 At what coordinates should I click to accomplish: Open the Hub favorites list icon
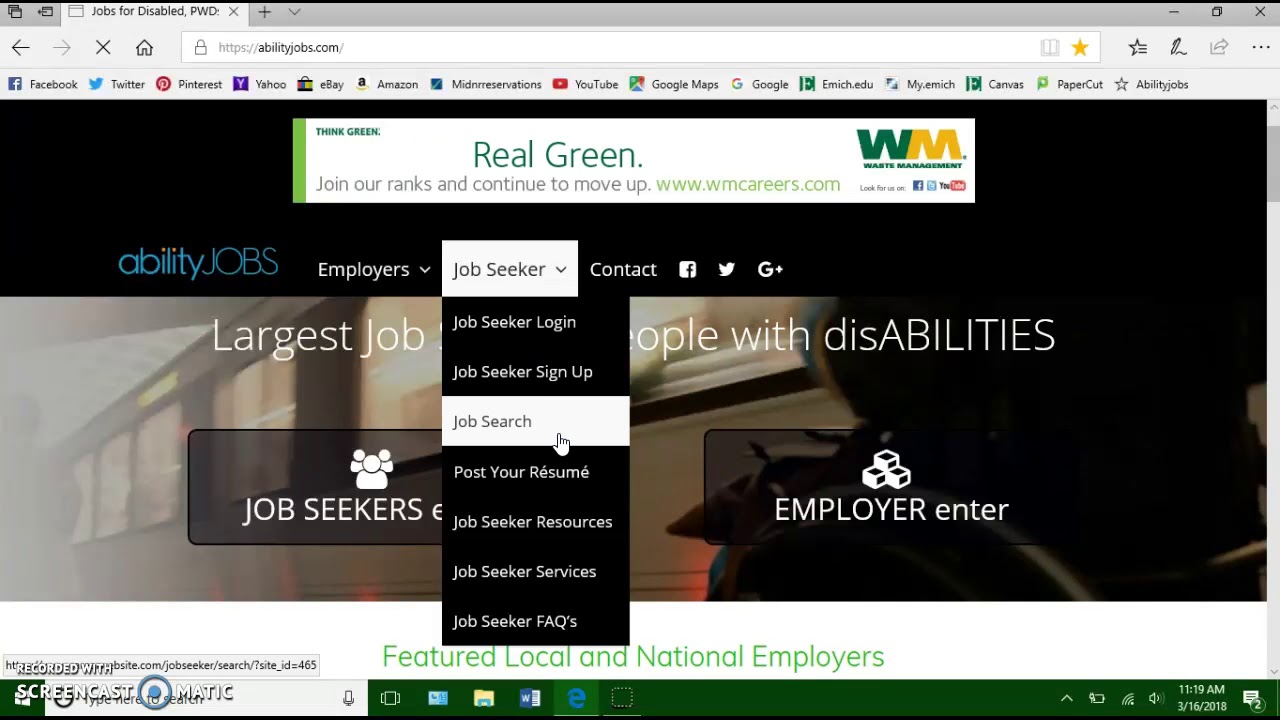[1138, 47]
